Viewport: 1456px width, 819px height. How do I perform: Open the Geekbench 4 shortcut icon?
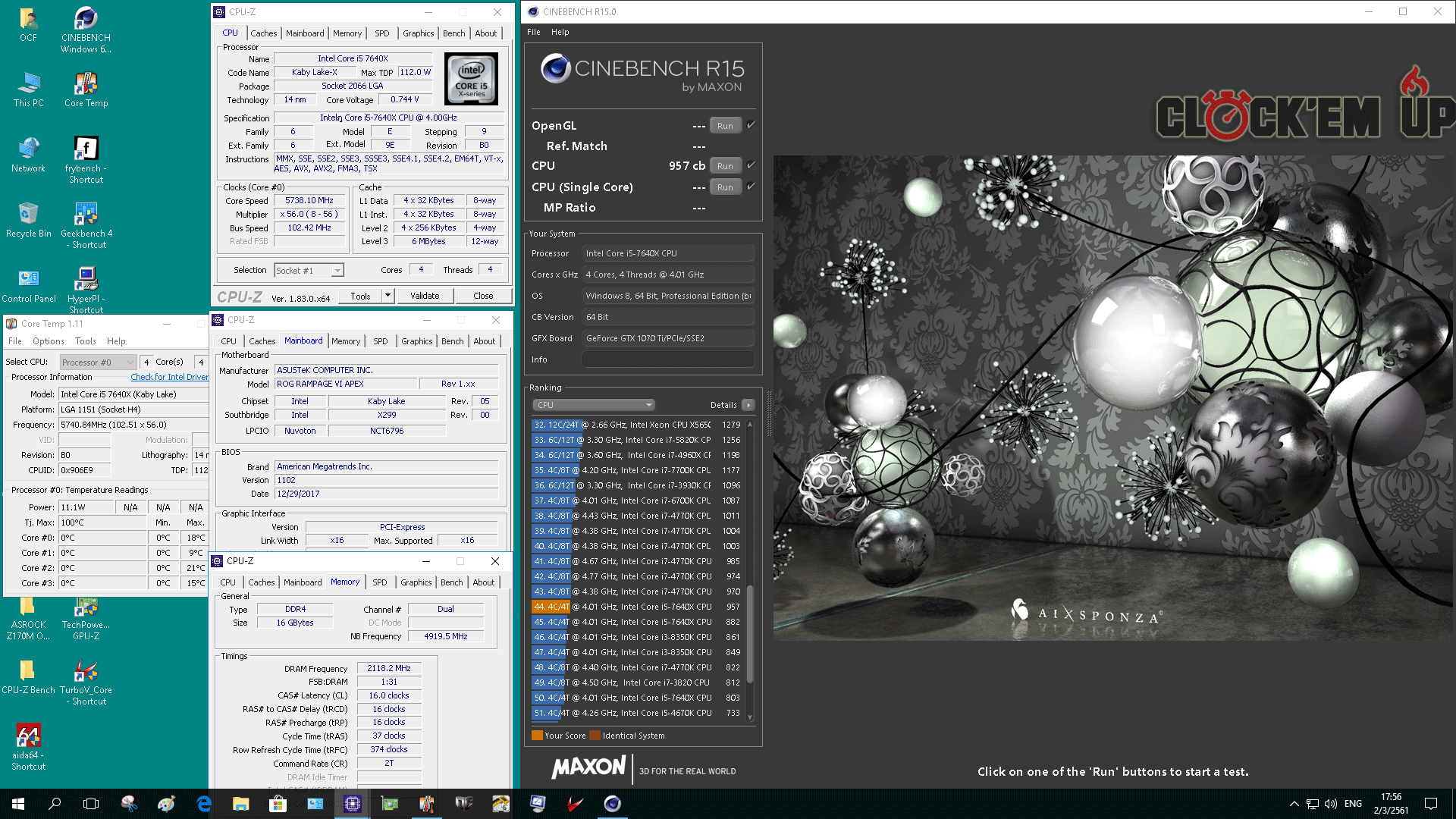(x=86, y=215)
